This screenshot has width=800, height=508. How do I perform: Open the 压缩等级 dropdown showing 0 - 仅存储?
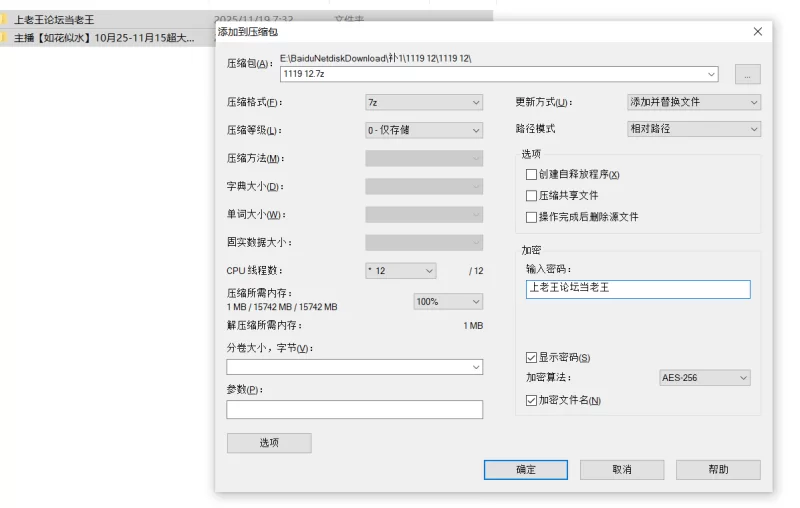pos(424,130)
